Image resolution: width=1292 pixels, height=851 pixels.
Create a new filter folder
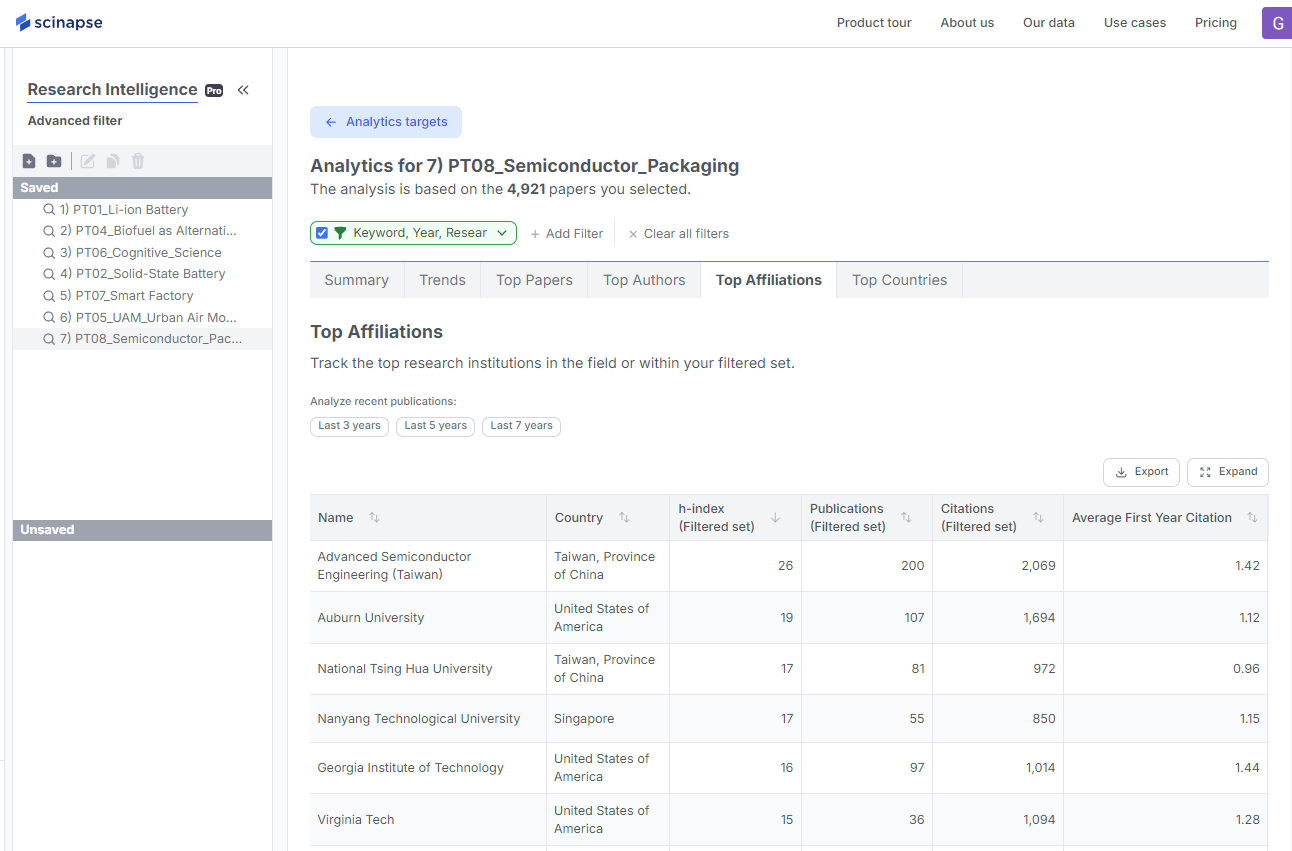tap(53, 160)
